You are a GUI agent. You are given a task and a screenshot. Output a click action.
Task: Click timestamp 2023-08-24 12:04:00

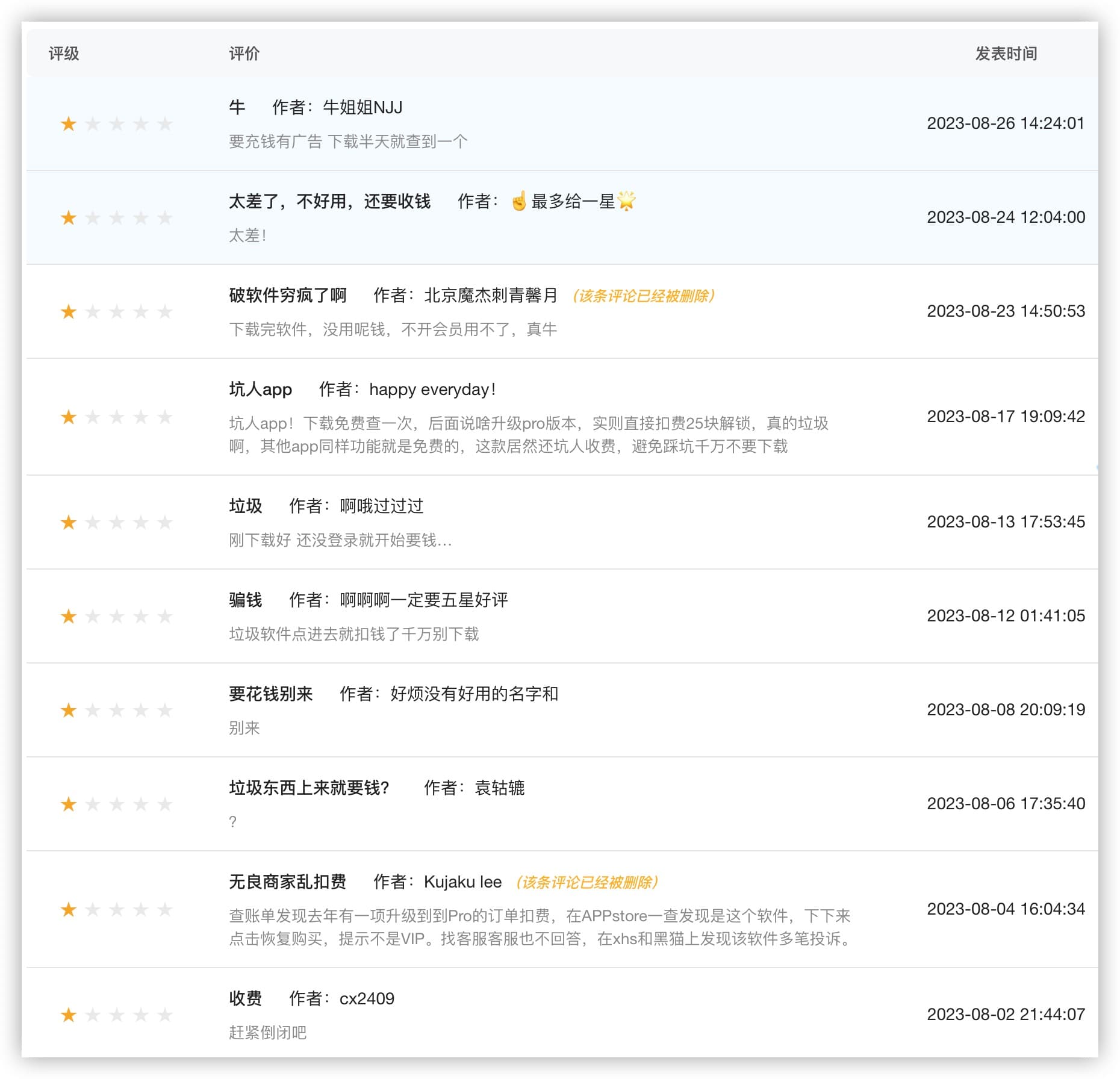1006,217
